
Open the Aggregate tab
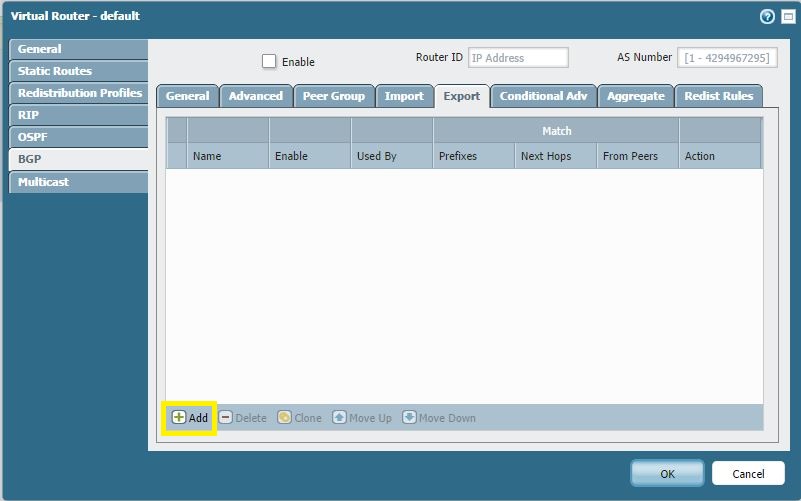click(x=635, y=96)
